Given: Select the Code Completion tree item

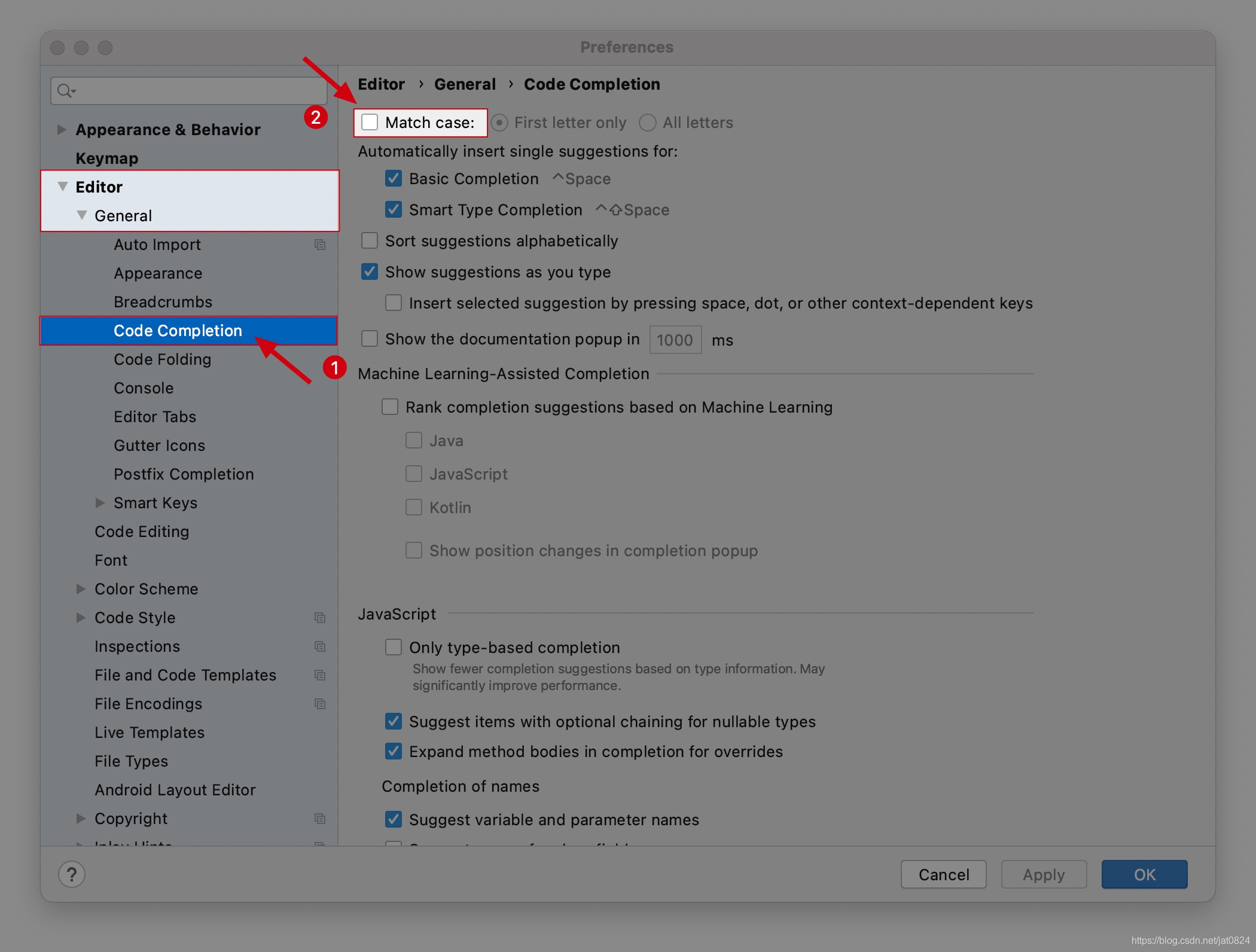Looking at the screenshot, I should pos(189,331).
